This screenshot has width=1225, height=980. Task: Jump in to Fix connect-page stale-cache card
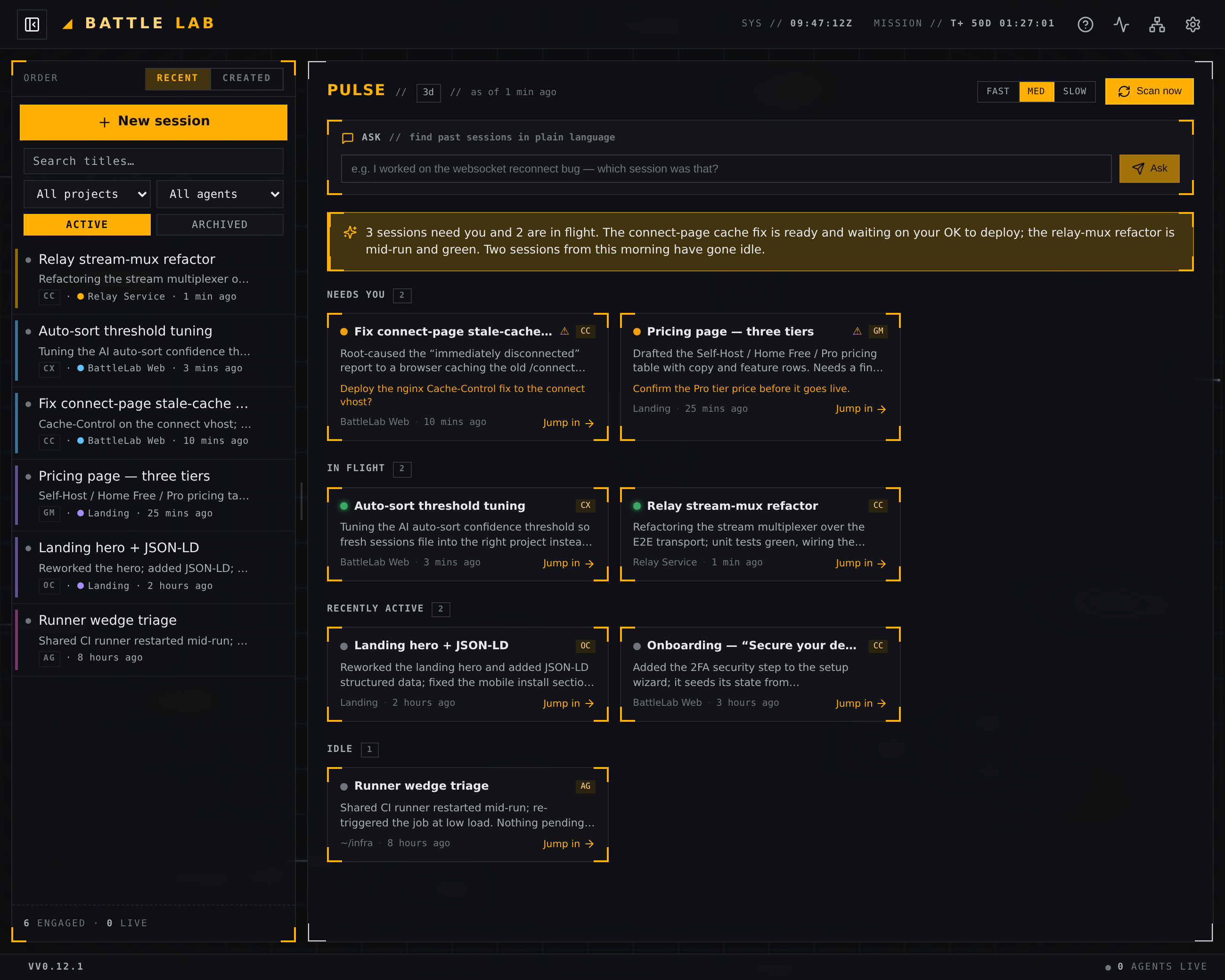pos(568,423)
